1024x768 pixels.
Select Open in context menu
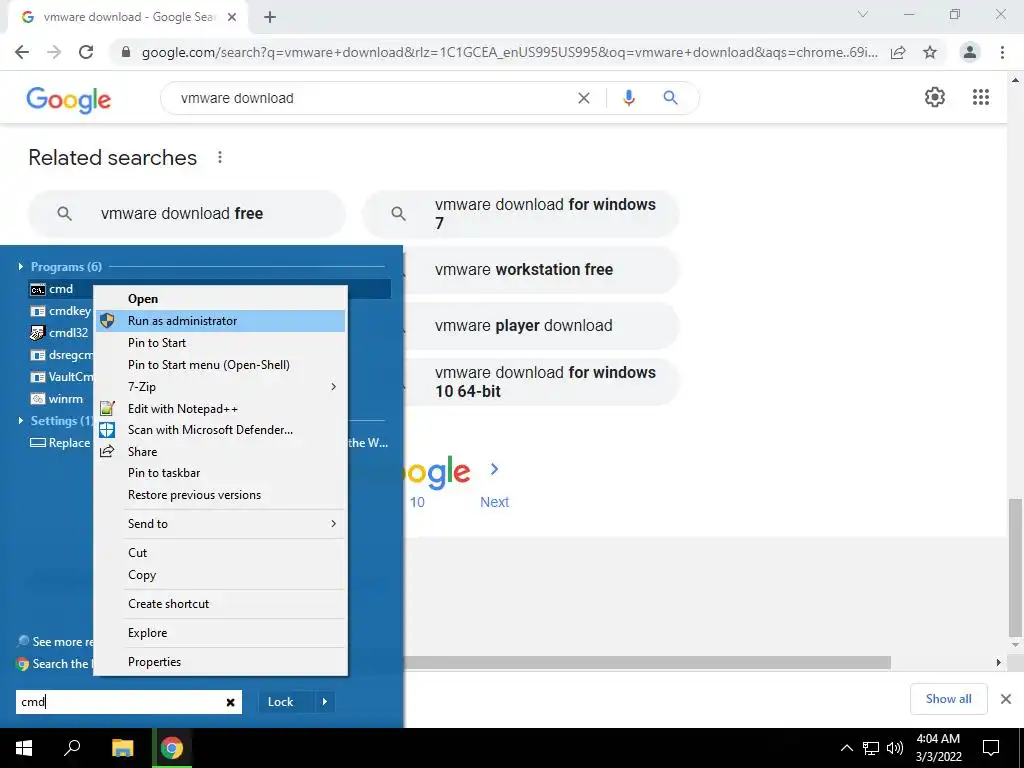221,298
